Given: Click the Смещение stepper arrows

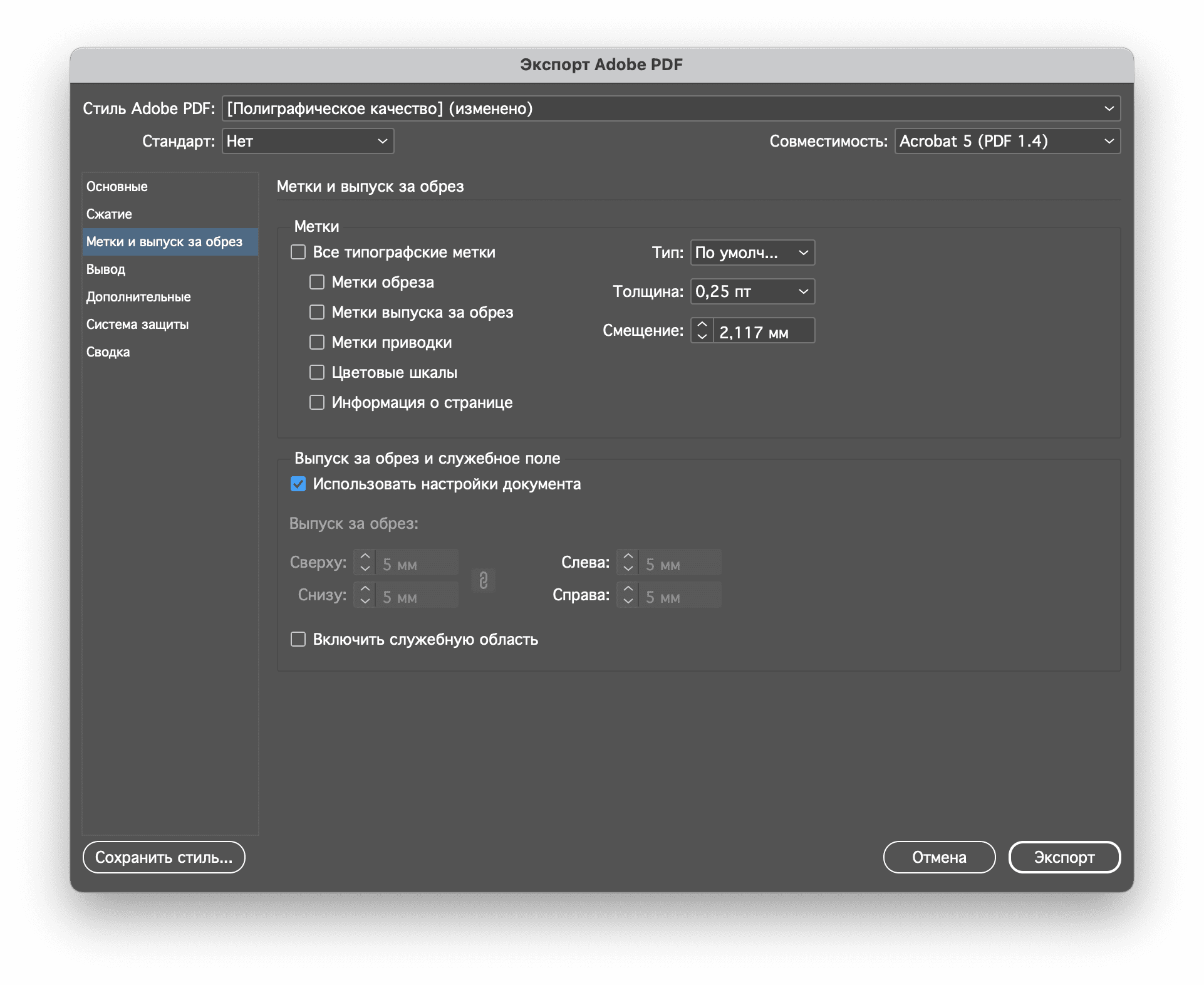Looking at the screenshot, I should tap(702, 330).
